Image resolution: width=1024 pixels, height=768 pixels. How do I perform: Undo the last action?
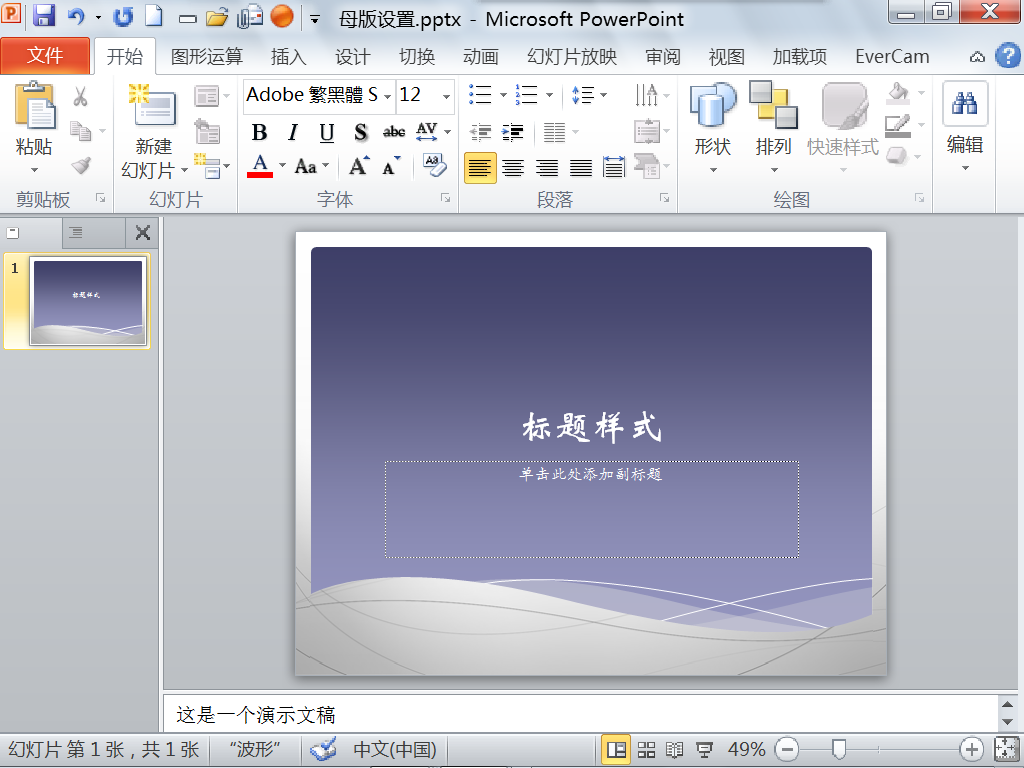click(x=76, y=16)
